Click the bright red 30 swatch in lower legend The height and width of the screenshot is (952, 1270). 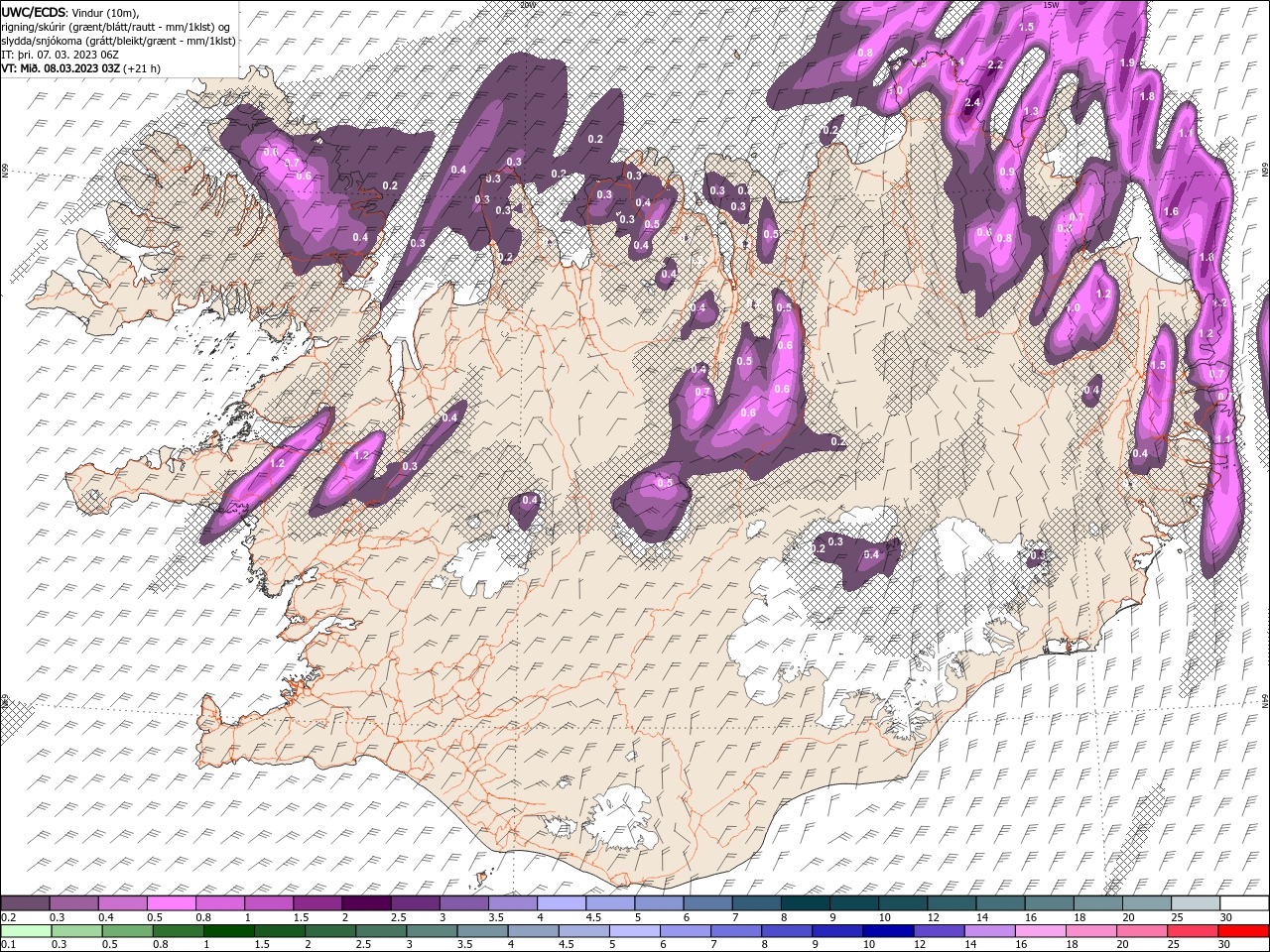click(x=1243, y=931)
